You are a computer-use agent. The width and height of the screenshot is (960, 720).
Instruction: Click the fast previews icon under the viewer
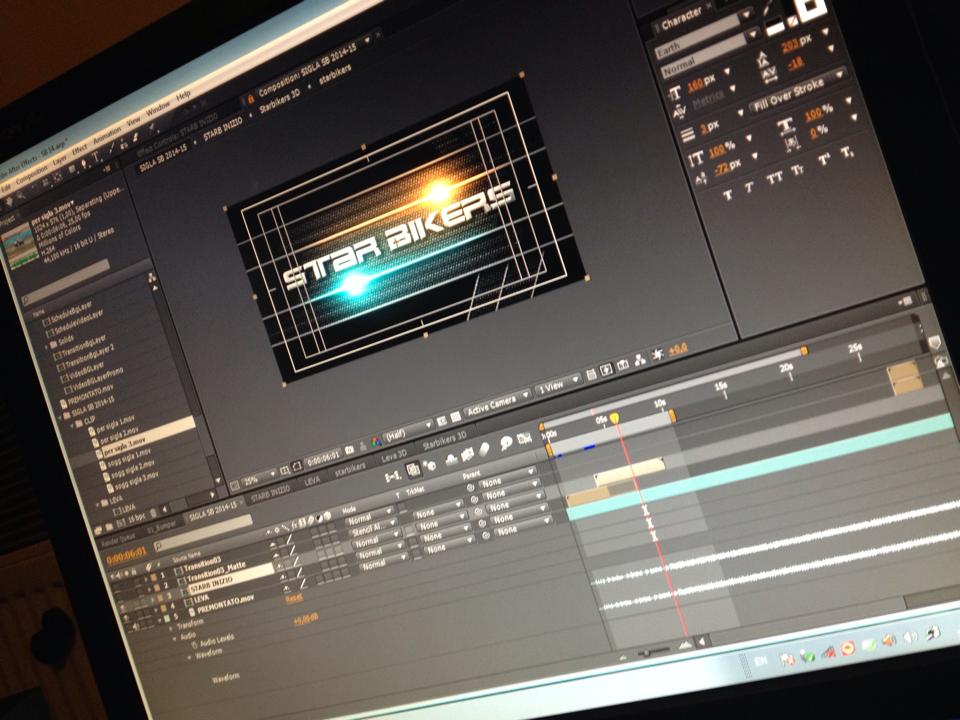click(606, 369)
